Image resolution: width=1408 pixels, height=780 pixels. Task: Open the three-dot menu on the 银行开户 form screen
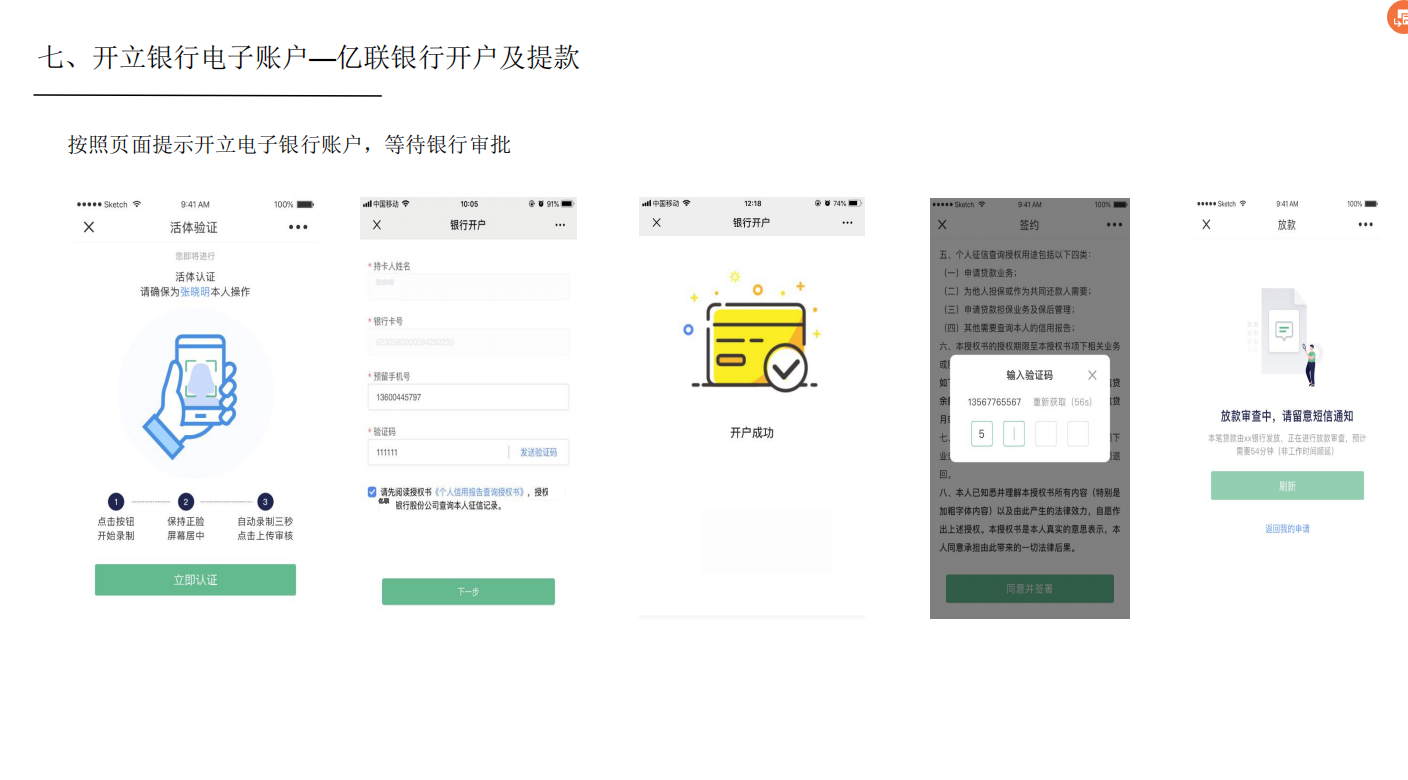(x=560, y=225)
